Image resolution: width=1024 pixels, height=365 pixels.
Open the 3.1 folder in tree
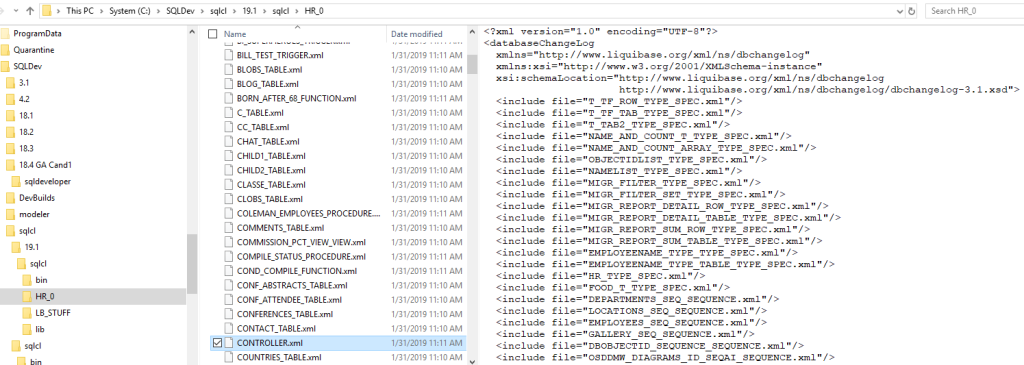[x=24, y=83]
